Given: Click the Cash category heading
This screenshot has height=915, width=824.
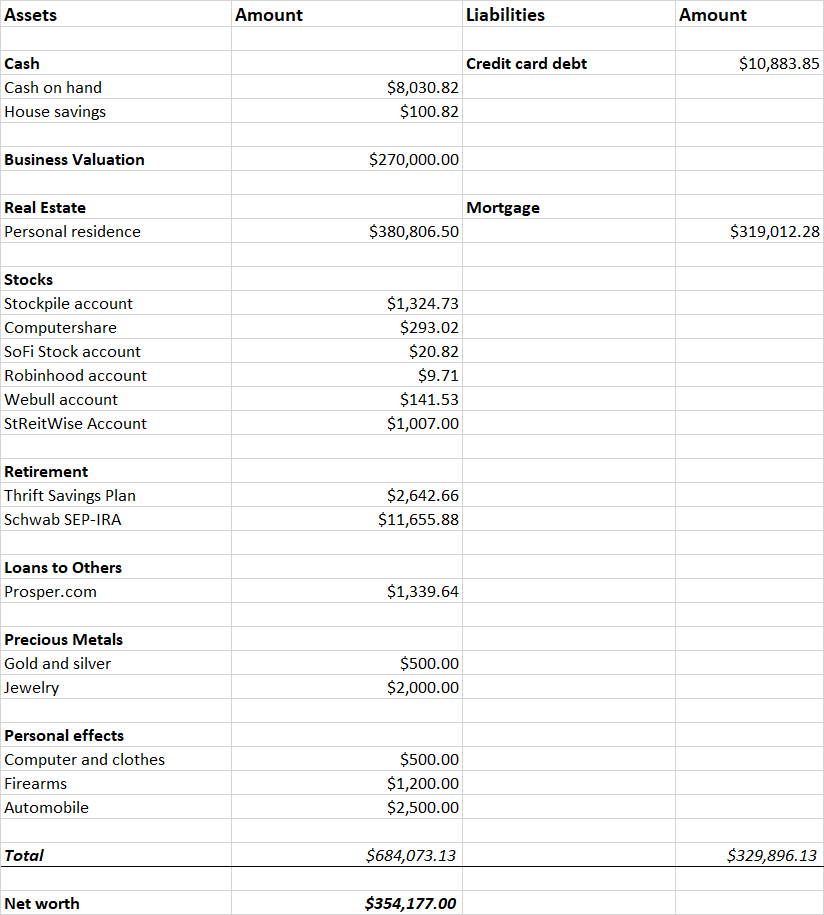Looking at the screenshot, I should 22,63.
